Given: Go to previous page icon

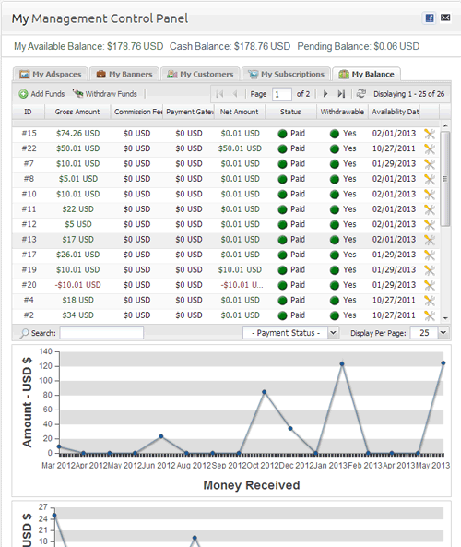Looking at the screenshot, I should 235,94.
